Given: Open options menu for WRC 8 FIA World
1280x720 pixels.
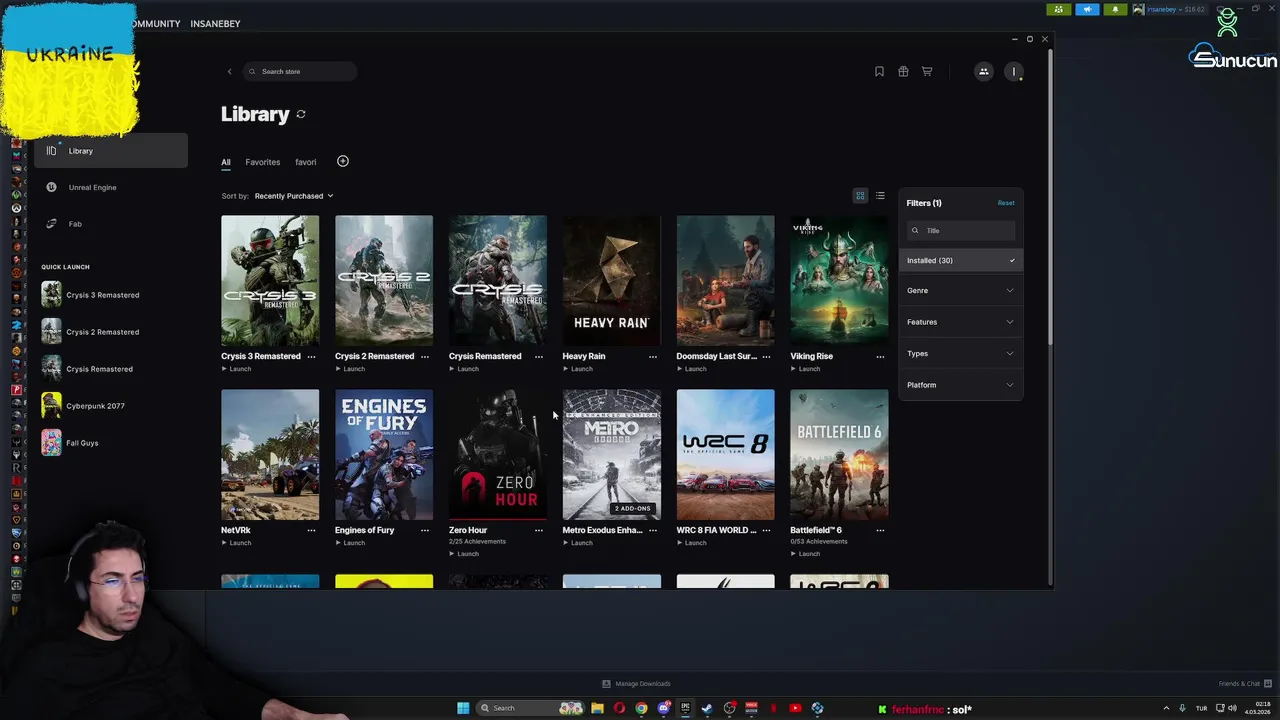Looking at the screenshot, I should tap(766, 530).
